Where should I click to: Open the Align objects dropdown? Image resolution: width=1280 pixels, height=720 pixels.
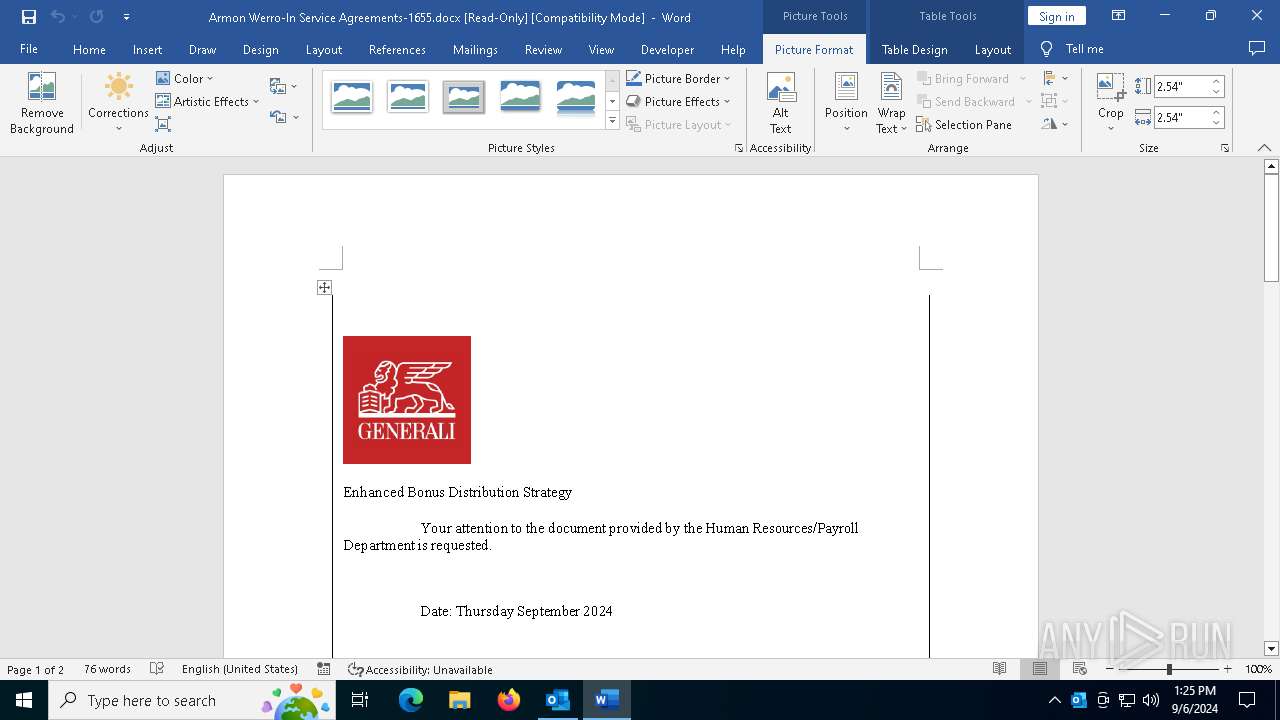pos(1054,78)
